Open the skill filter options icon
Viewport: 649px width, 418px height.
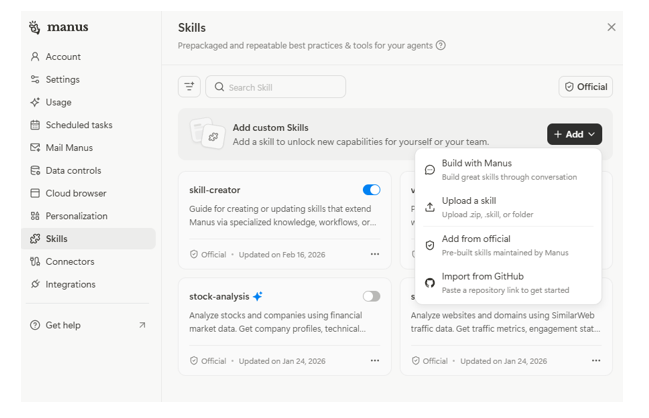(x=189, y=86)
